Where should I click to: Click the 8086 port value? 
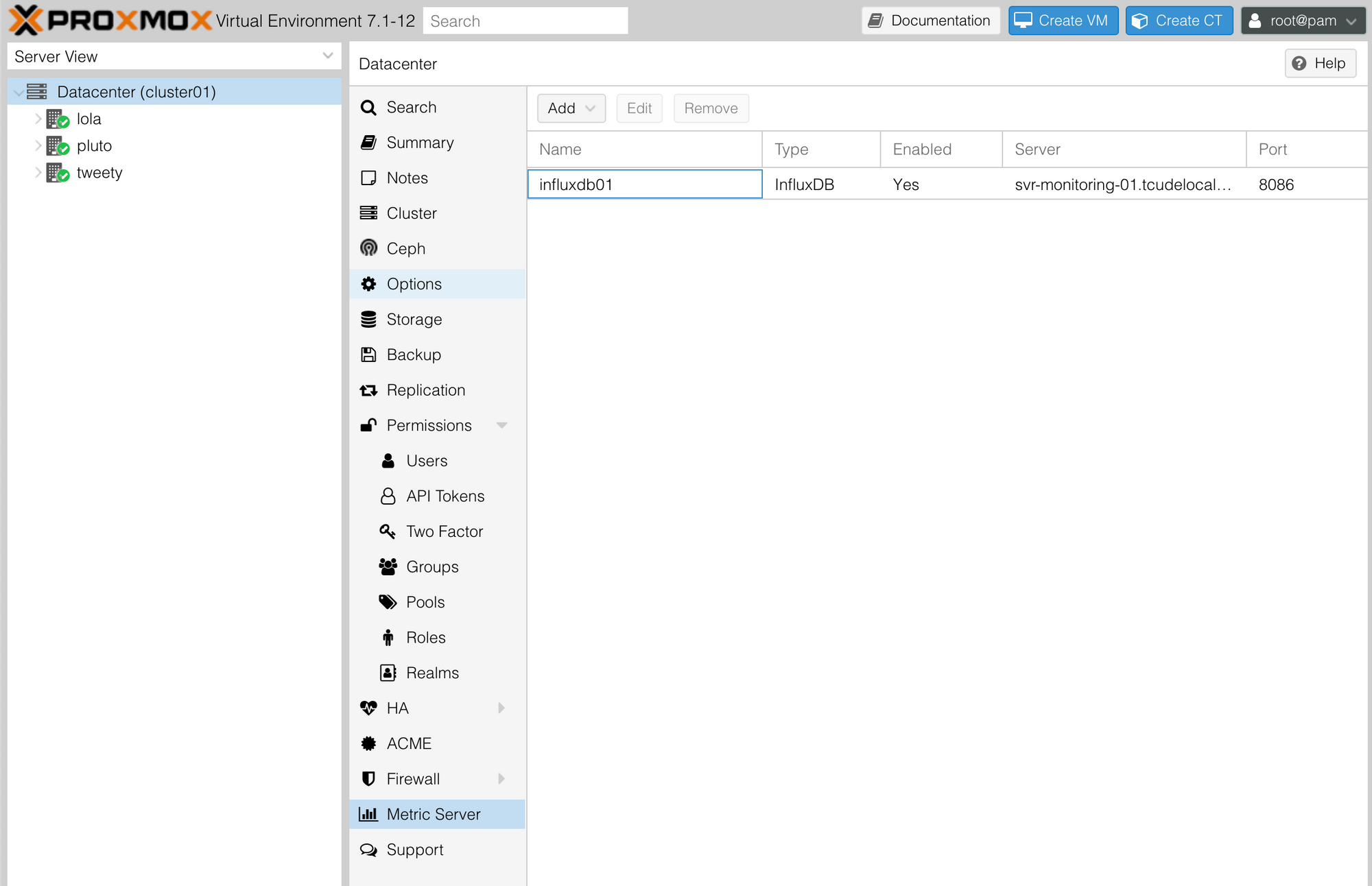coord(1276,184)
